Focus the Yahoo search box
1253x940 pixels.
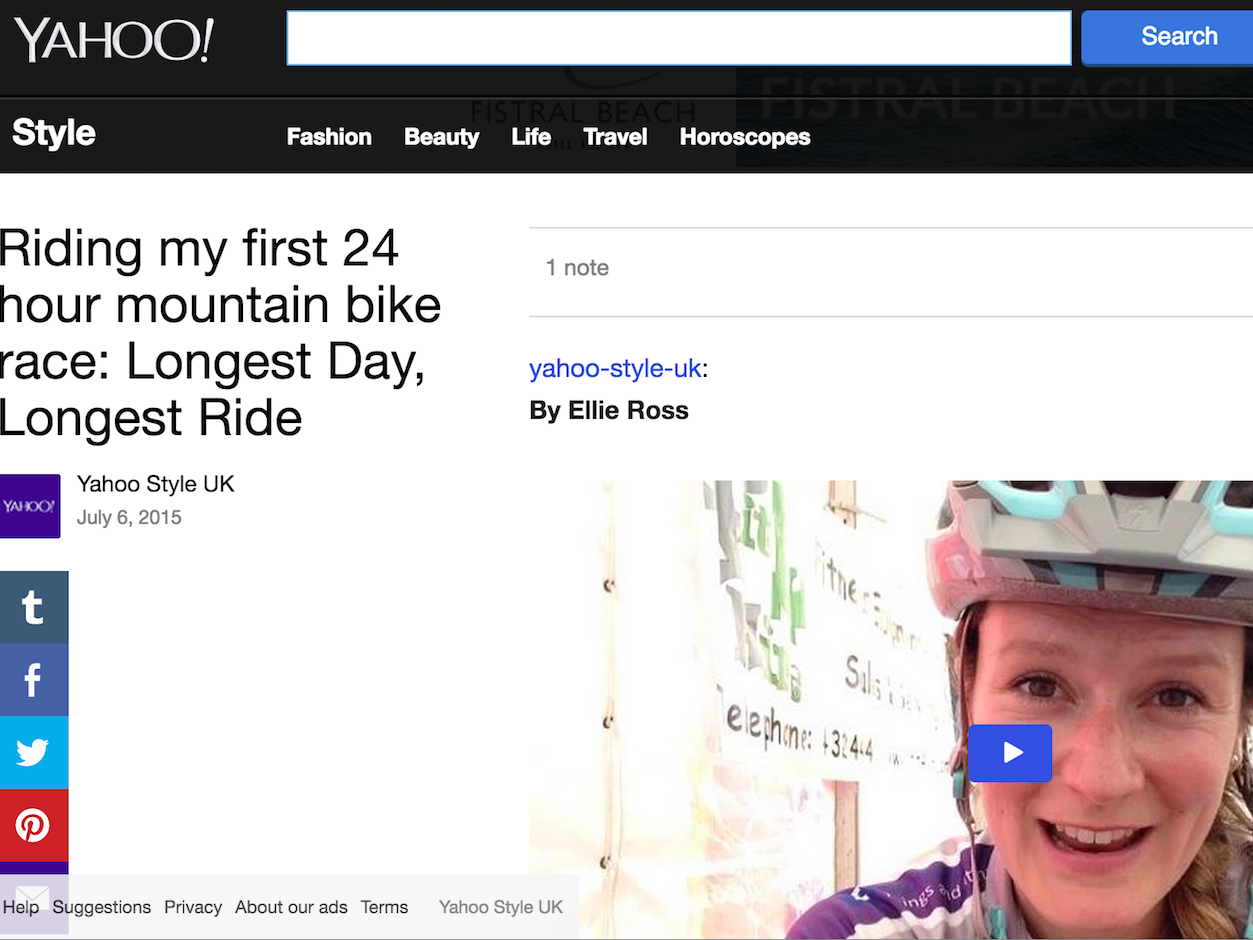pyautogui.click(x=679, y=38)
